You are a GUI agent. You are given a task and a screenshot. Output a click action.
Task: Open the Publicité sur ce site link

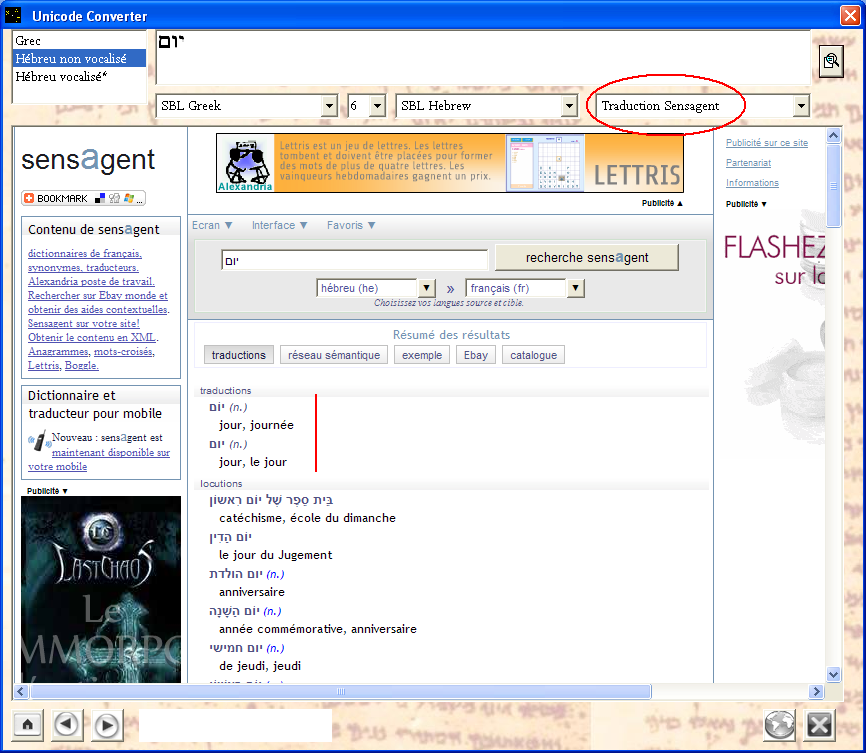pos(767,143)
